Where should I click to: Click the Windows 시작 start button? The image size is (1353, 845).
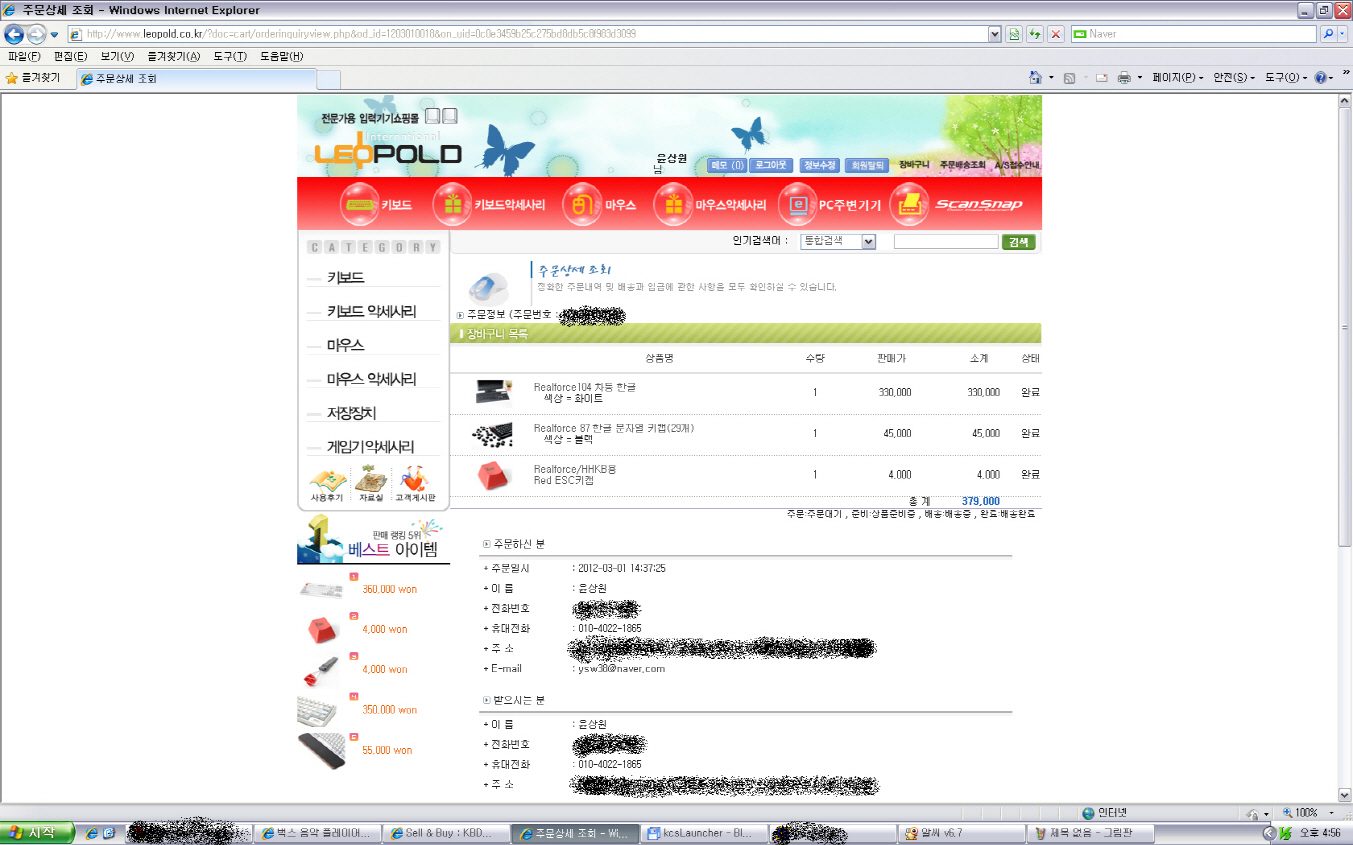[37, 832]
